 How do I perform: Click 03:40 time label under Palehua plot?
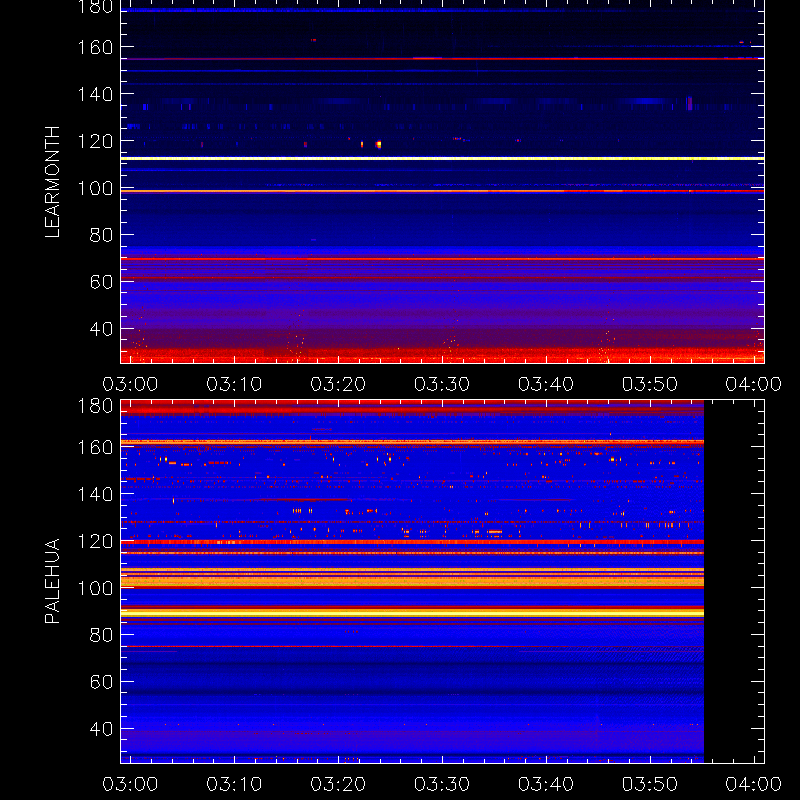click(546, 784)
